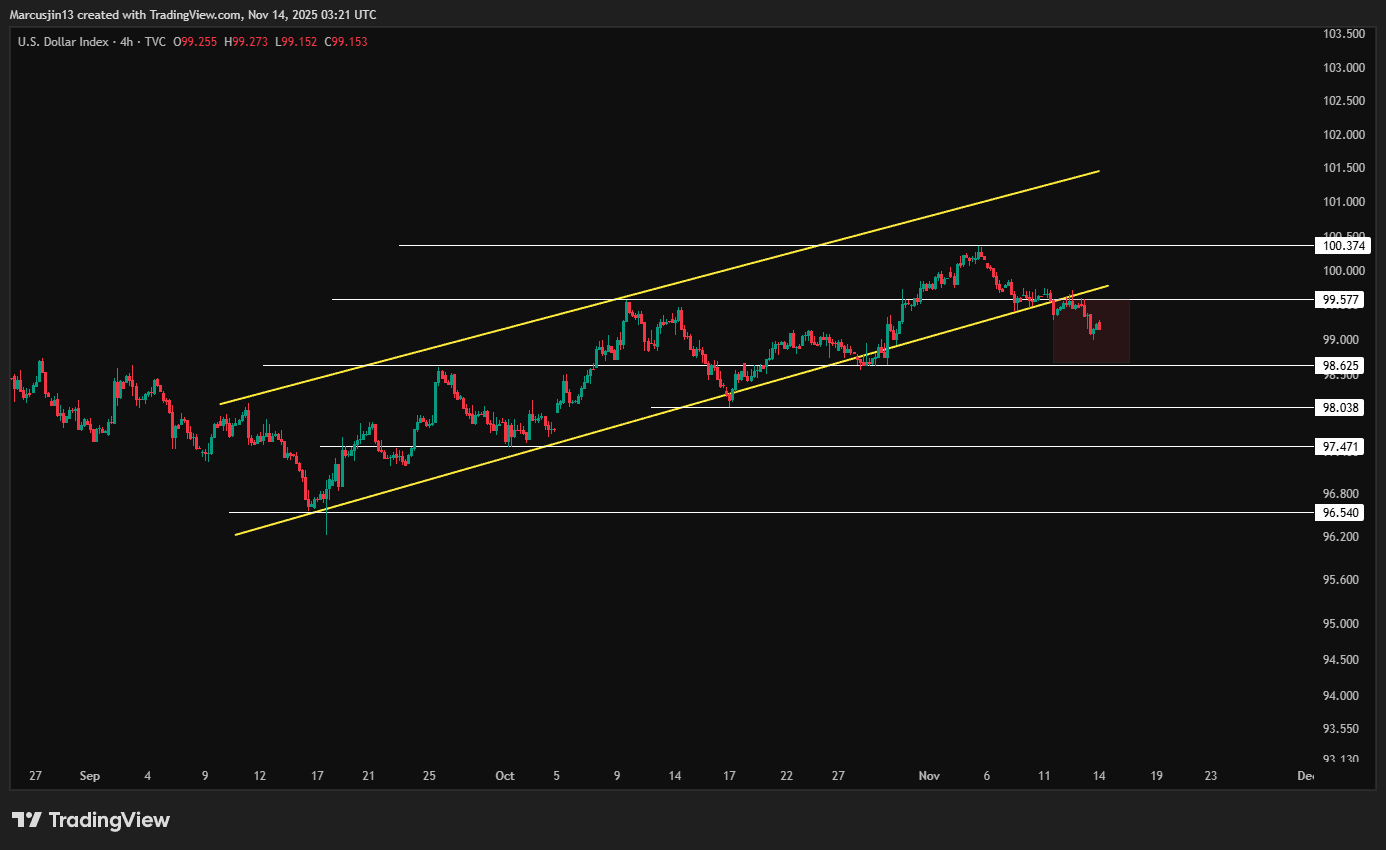This screenshot has height=850, width=1386.
Task: Select the 97.471 price label
Action: [1340, 447]
